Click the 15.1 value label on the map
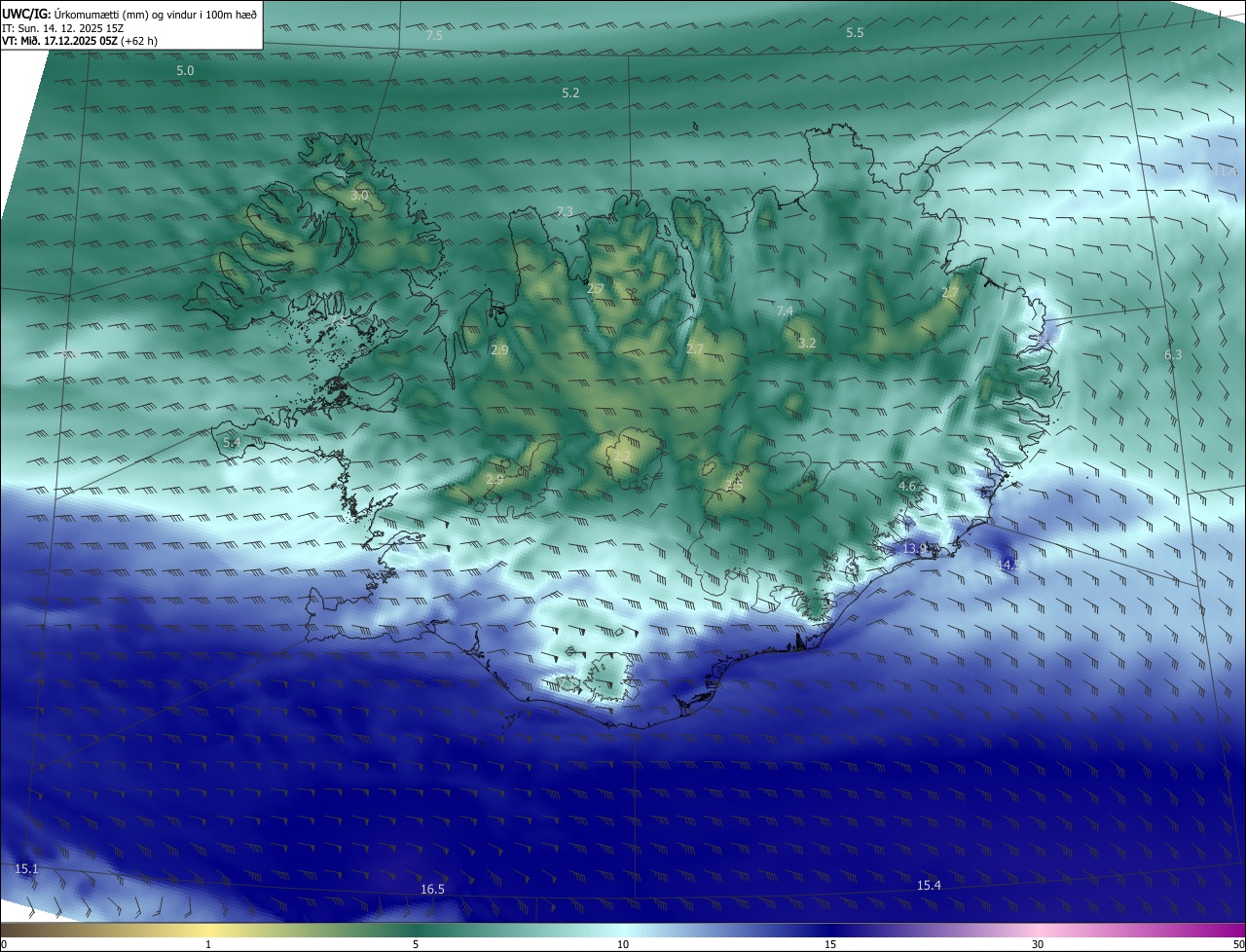This screenshot has width=1246, height=952. [x=26, y=868]
